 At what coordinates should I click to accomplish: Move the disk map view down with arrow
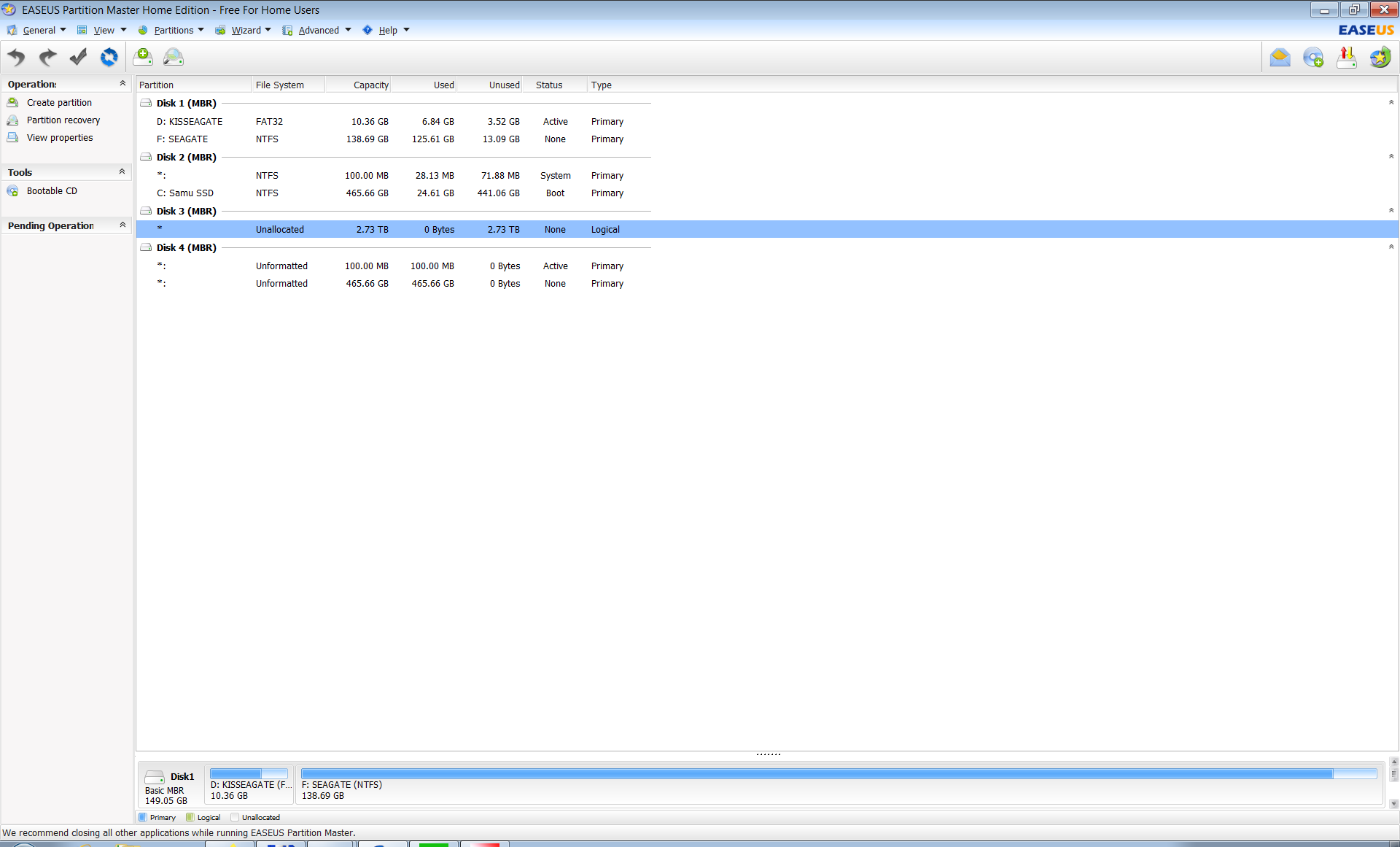point(1394,804)
